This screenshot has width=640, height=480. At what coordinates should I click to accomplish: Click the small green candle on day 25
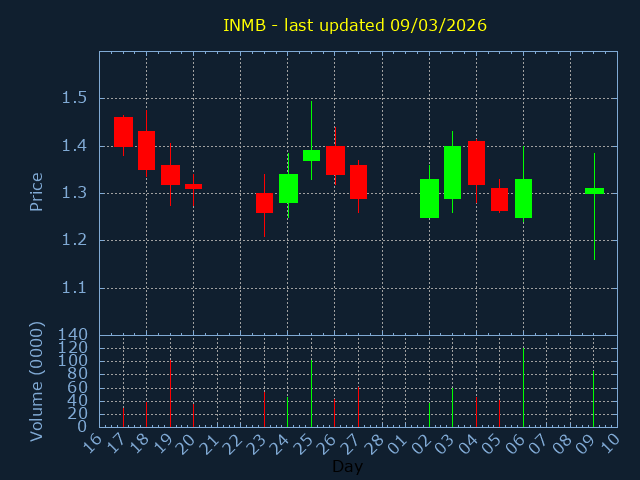click(311, 155)
